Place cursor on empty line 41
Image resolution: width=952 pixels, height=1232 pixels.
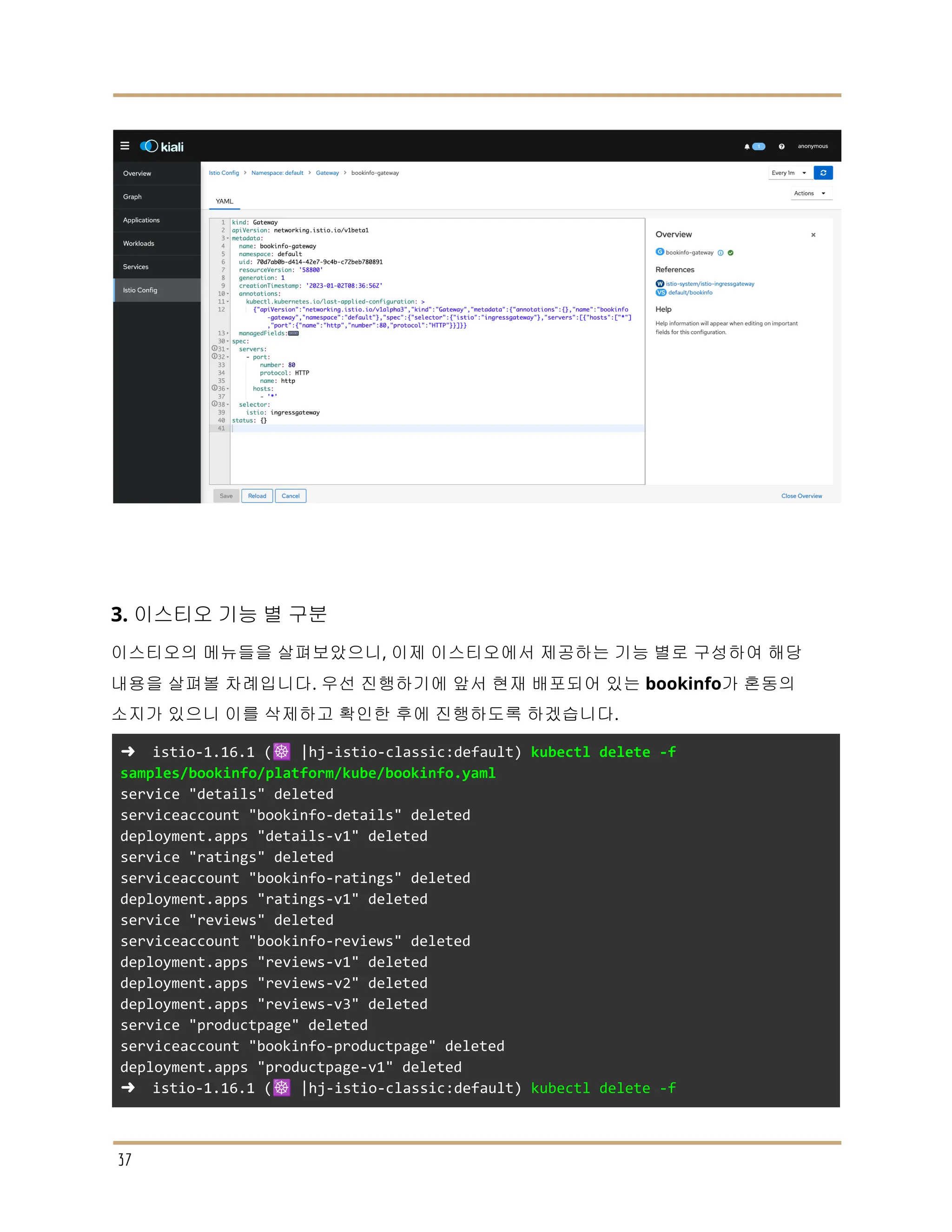point(437,429)
